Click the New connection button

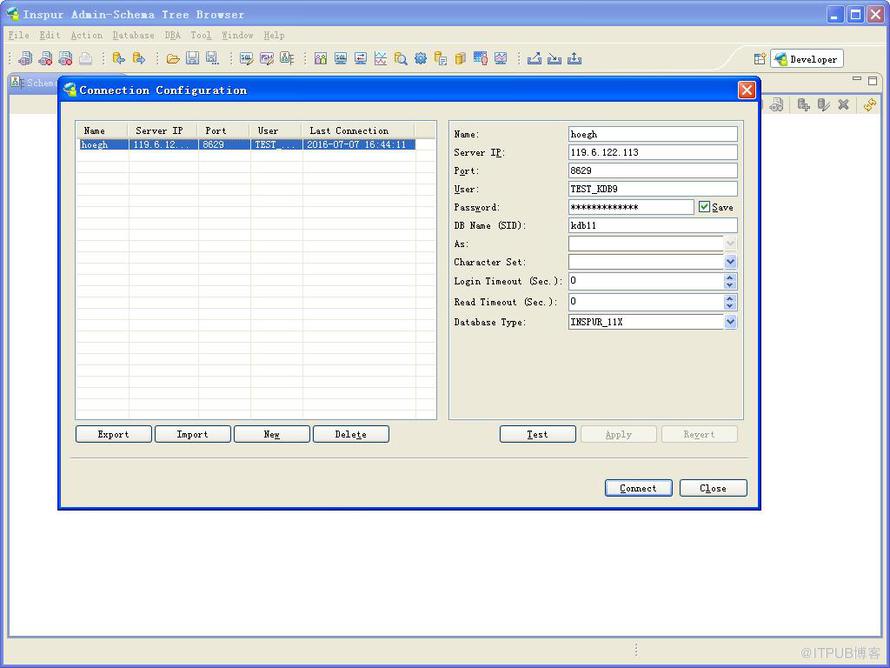pyautogui.click(x=272, y=434)
